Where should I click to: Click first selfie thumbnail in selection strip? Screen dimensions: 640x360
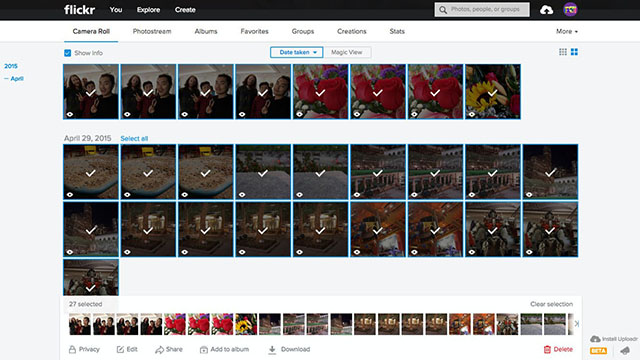pos(80,324)
